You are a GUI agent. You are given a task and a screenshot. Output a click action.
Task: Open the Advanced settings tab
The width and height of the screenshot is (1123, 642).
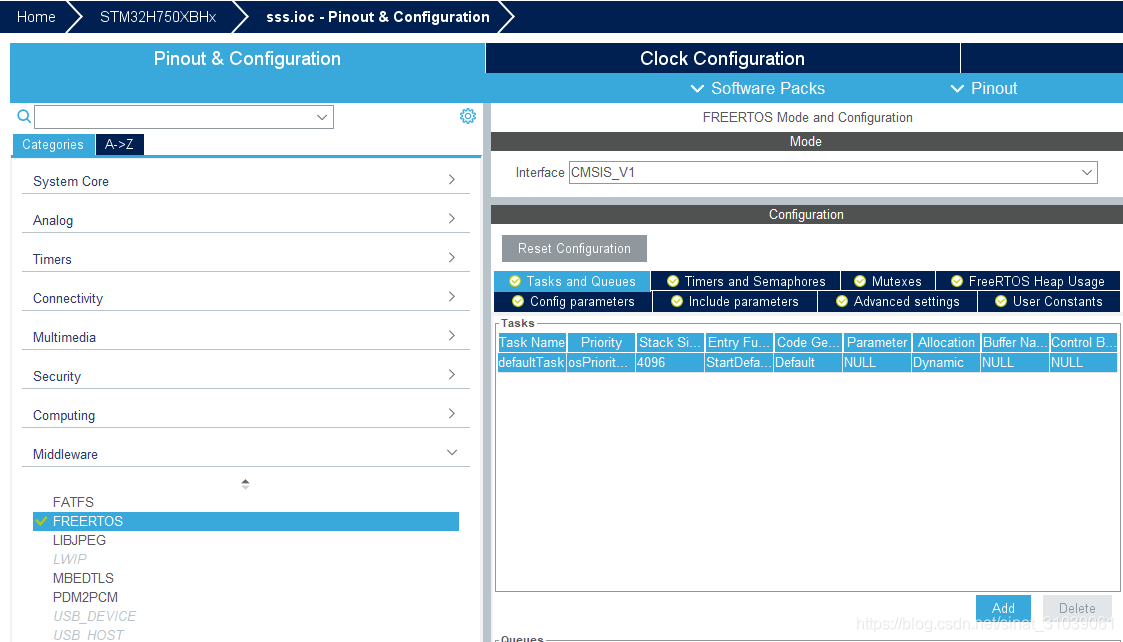pos(897,302)
